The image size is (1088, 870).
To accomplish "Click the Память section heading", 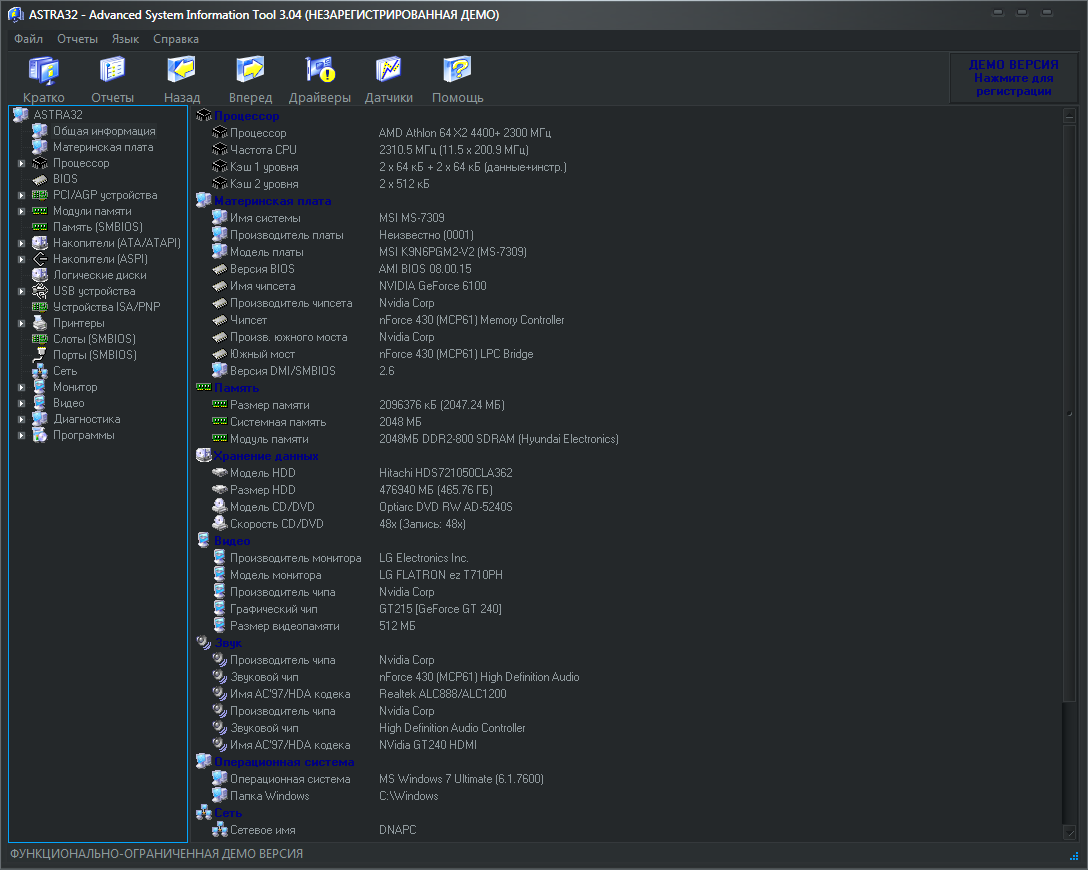I will (236, 387).
